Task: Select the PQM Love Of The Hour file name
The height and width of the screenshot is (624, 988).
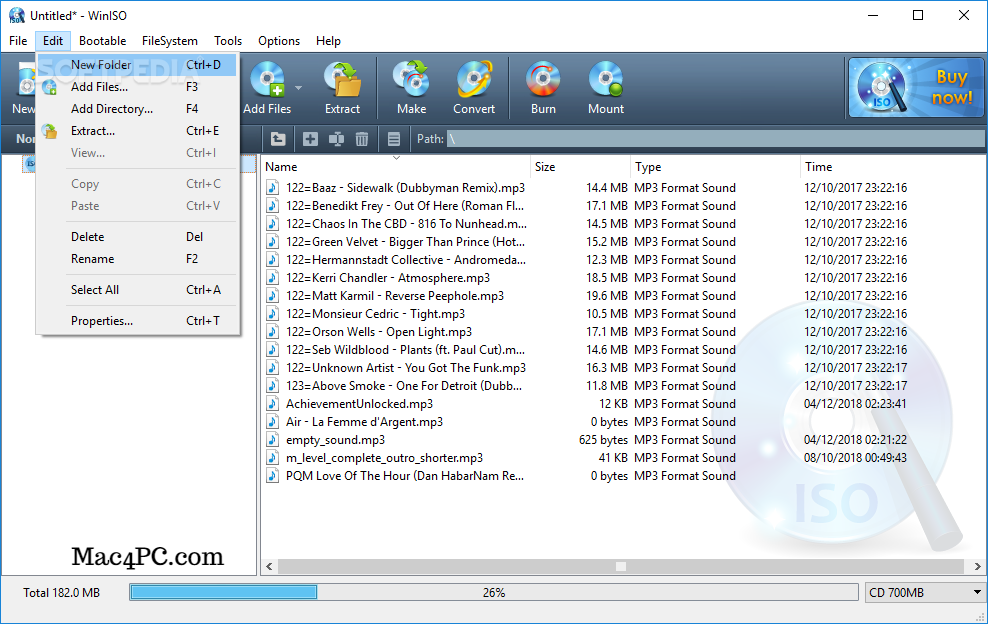Action: click(x=405, y=476)
